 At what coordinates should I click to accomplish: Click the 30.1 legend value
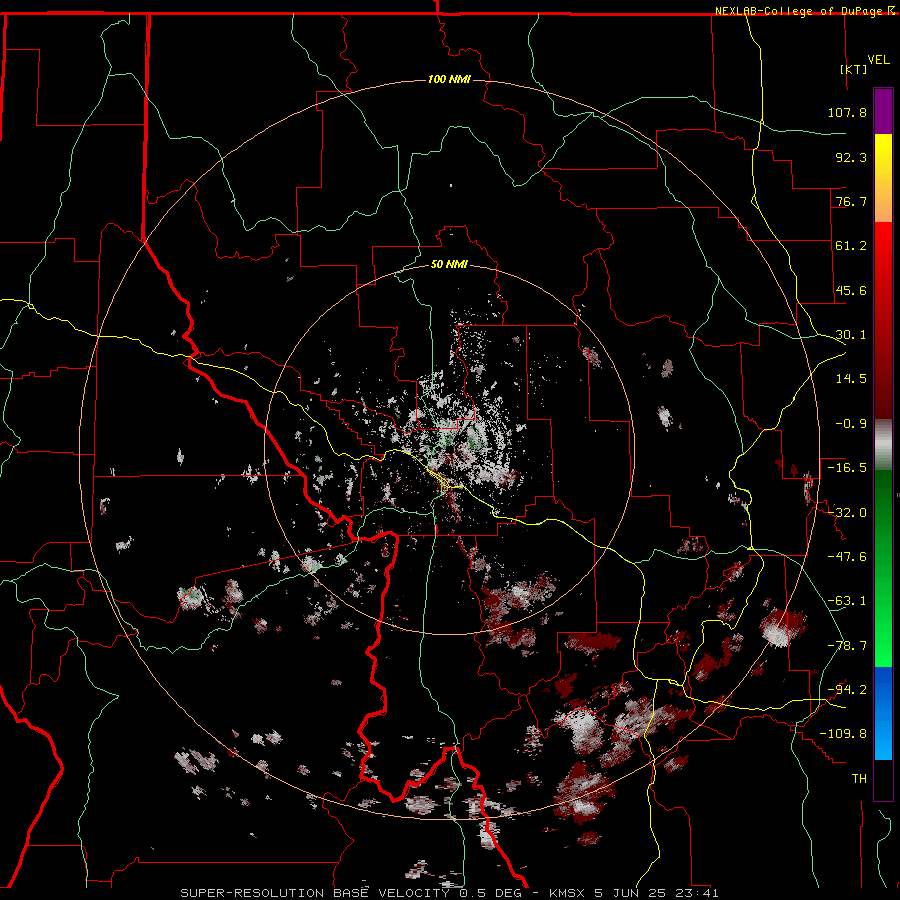[x=851, y=335]
